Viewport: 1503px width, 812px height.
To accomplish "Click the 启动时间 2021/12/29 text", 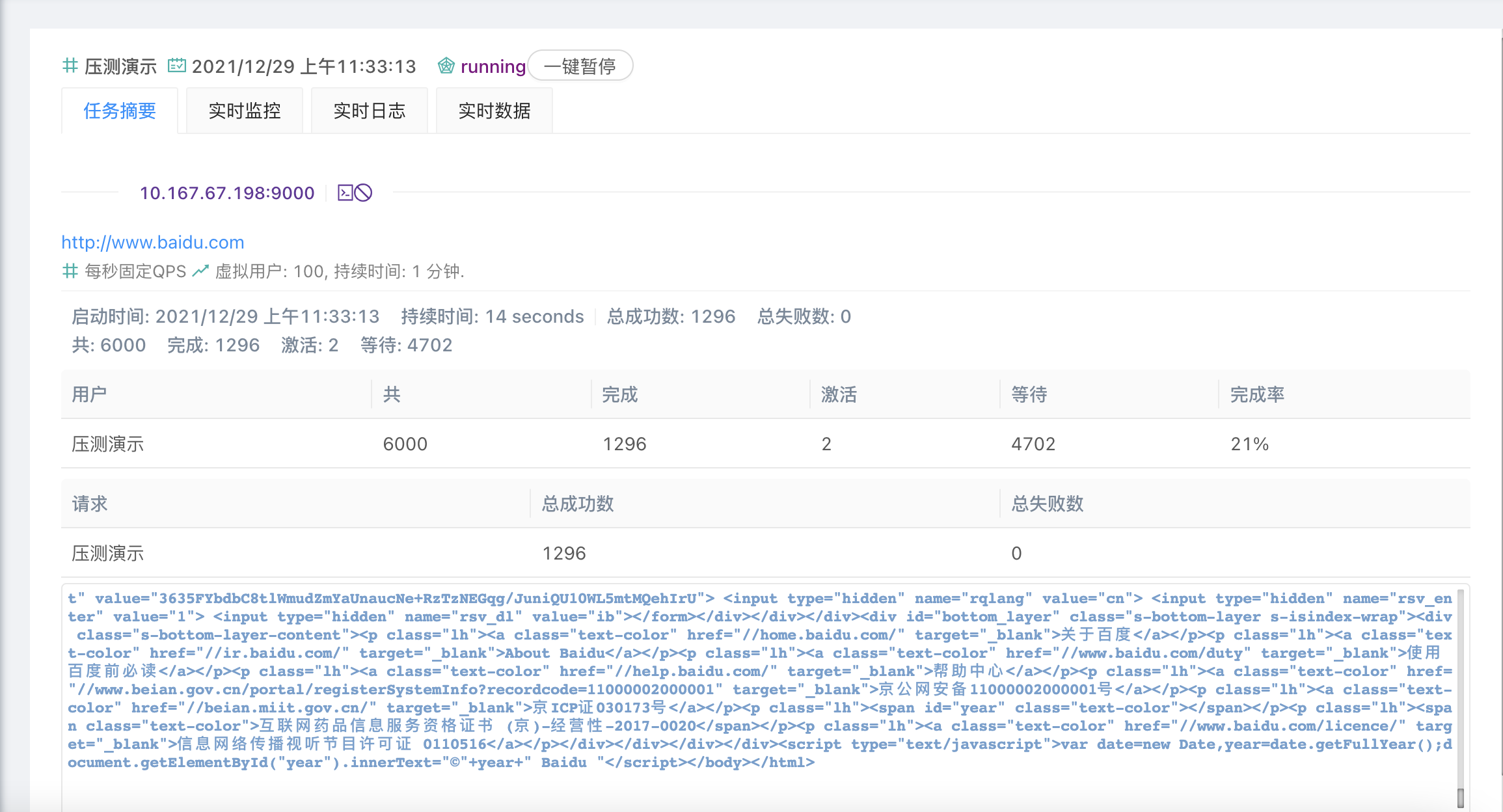I will coord(225,316).
